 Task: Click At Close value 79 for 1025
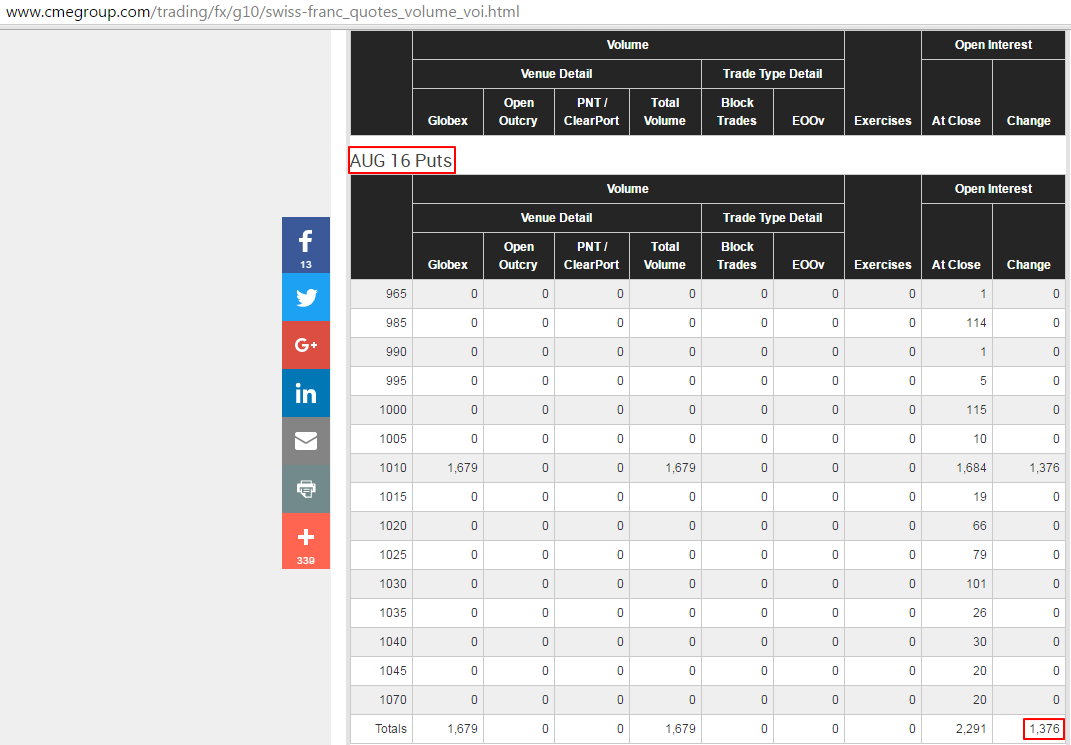point(979,554)
